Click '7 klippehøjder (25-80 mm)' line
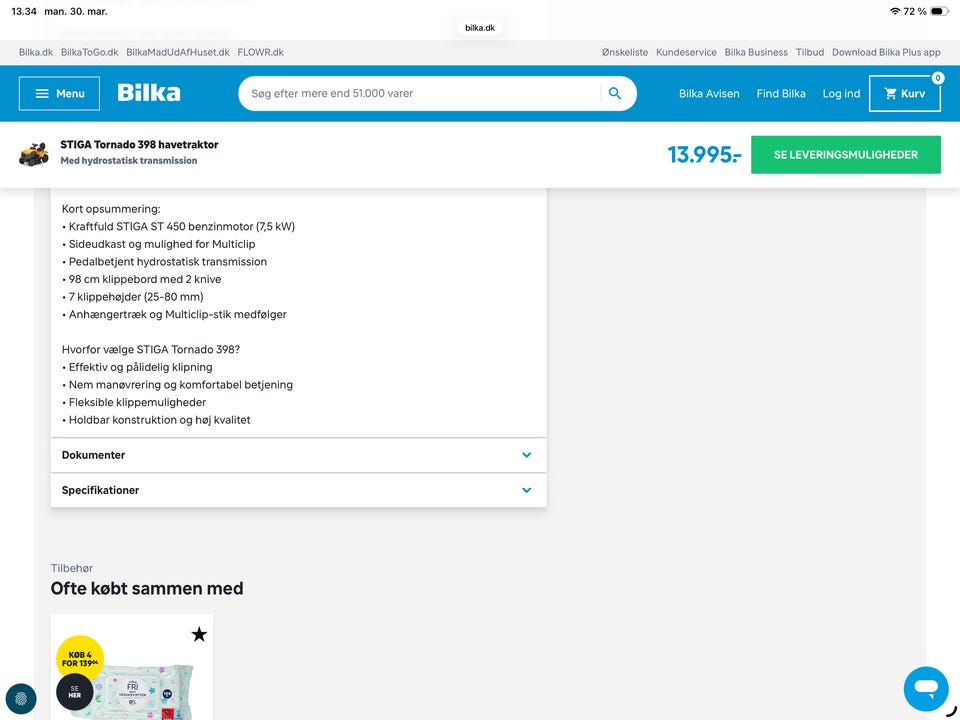The width and height of the screenshot is (960, 720). [133, 297]
